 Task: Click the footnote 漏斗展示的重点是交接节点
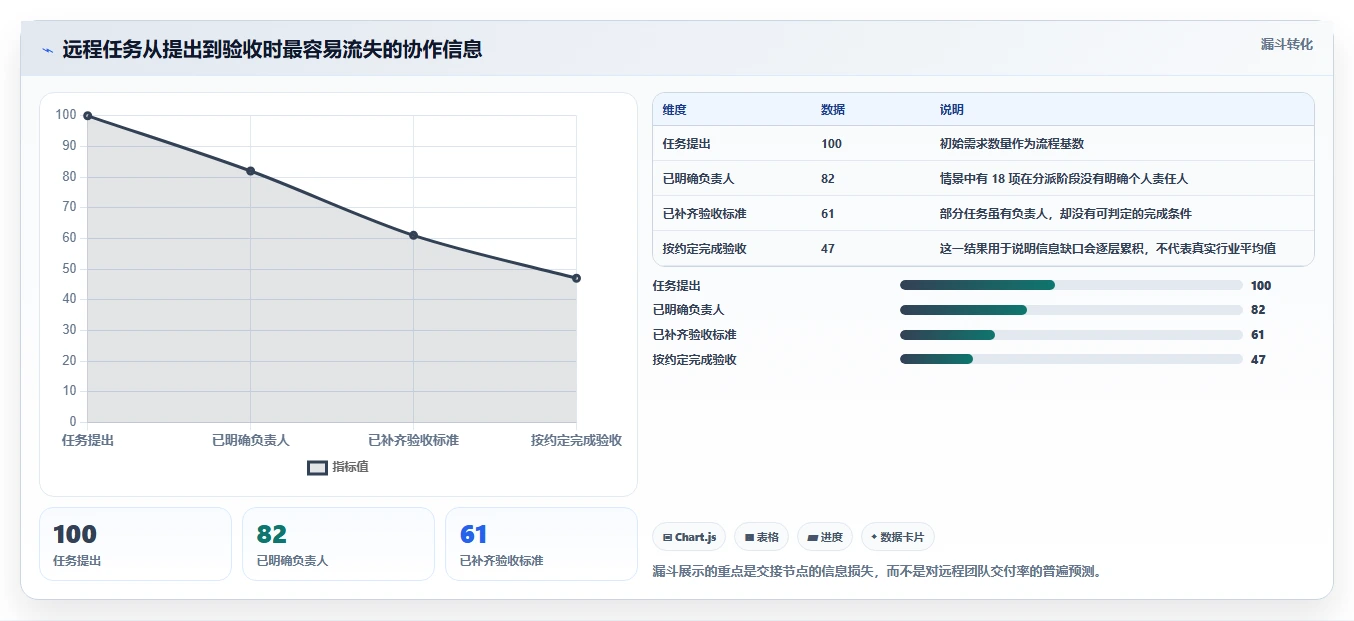[876, 573]
